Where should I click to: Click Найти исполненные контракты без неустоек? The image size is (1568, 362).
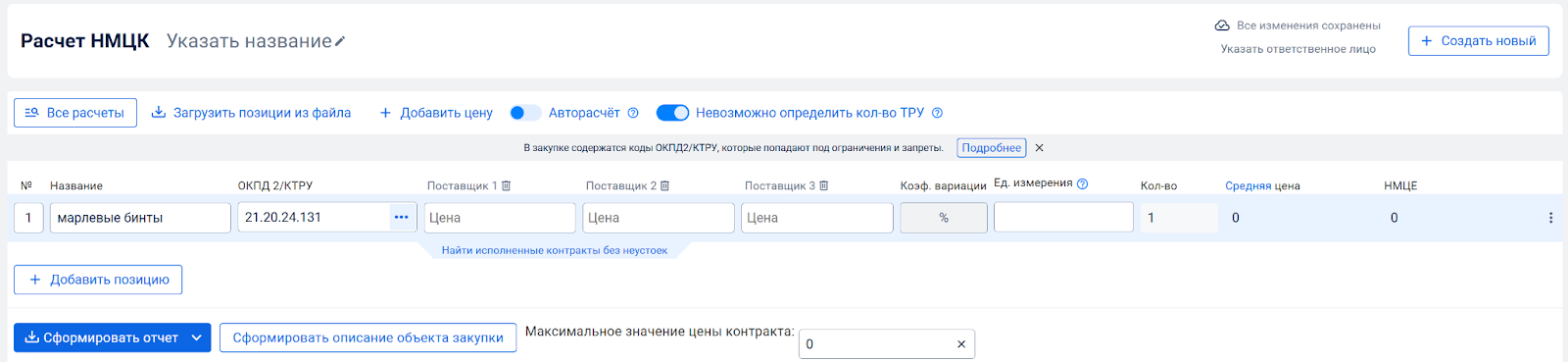pyautogui.click(x=555, y=250)
